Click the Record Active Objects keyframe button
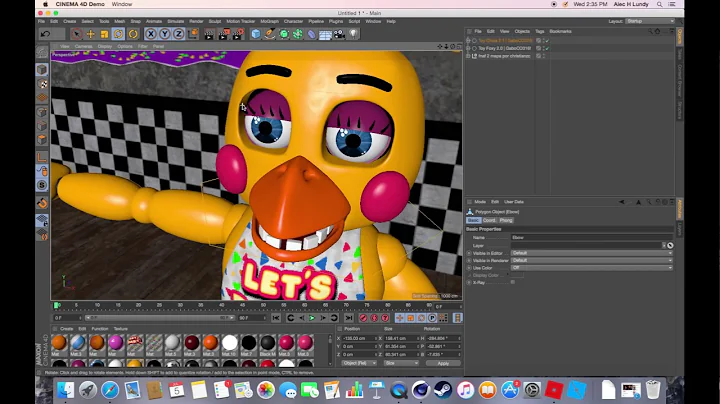This screenshot has height=404, width=720. pyautogui.click(x=363, y=318)
